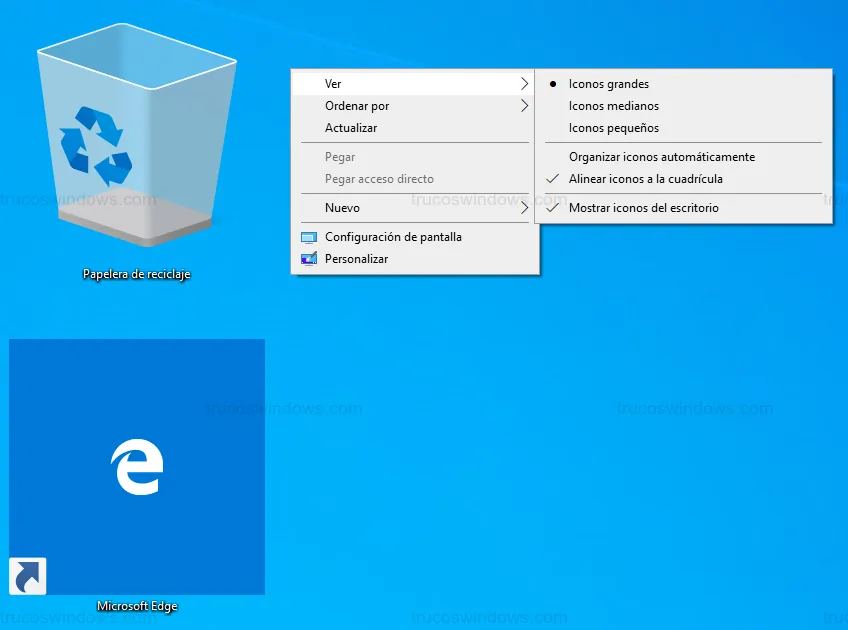Image resolution: width=848 pixels, height=630 pixels.
Task: Click the Papelera de reciclaje label text
Action: coord(136,274)
